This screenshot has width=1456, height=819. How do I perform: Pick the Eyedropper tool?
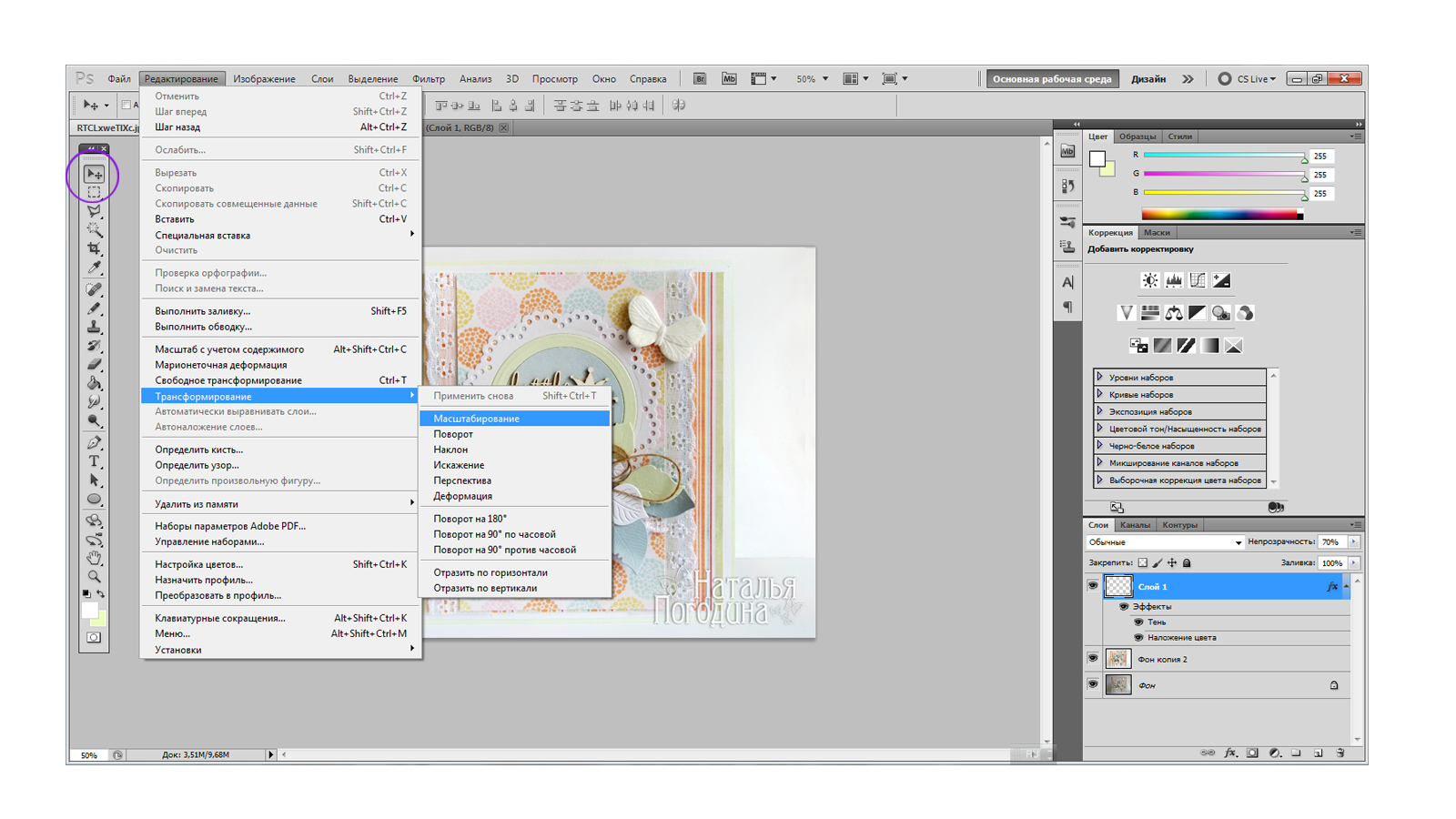point(94,268)
